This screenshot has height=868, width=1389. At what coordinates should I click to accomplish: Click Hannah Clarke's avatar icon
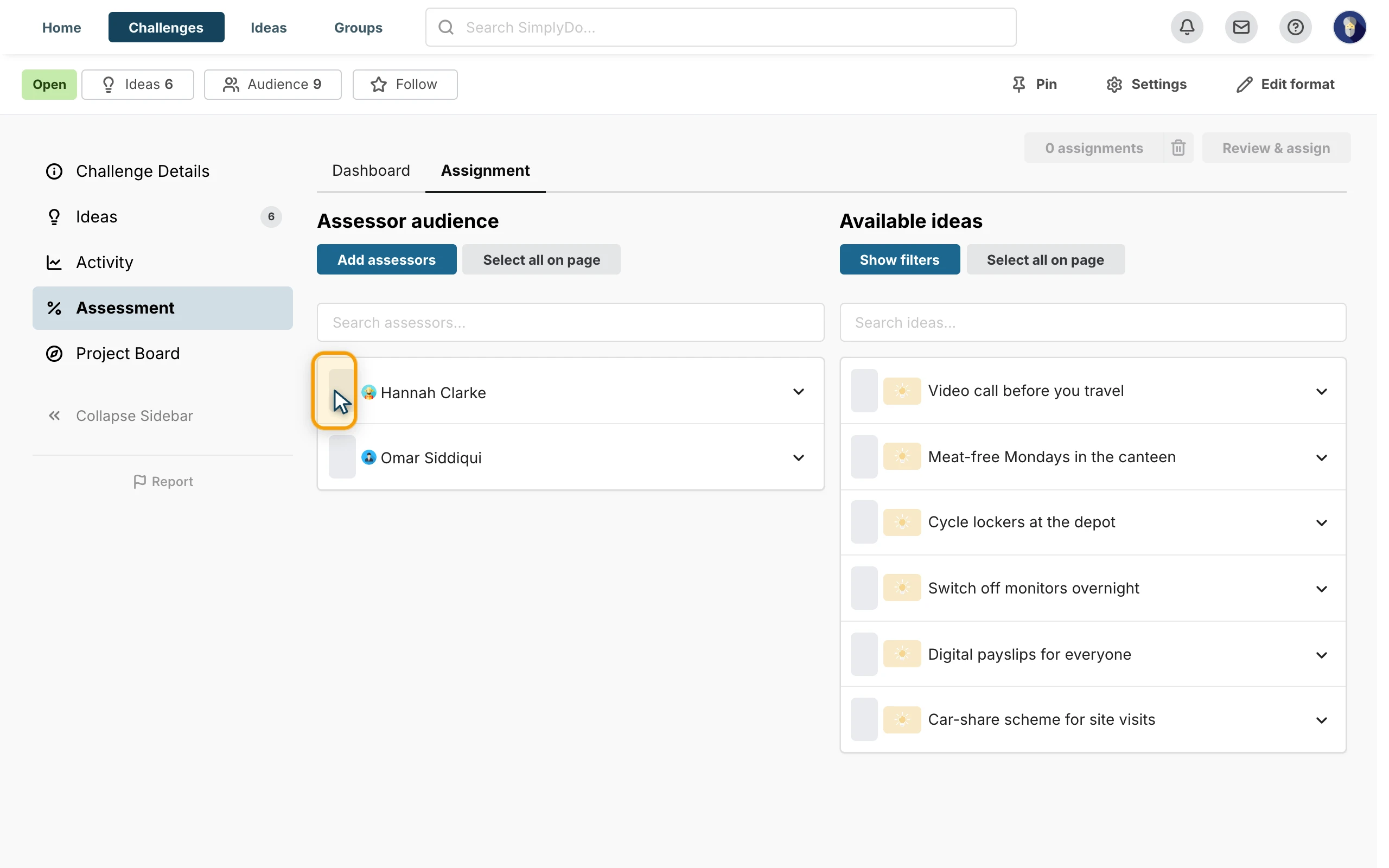pyautogui.click(x=368, y=392)
